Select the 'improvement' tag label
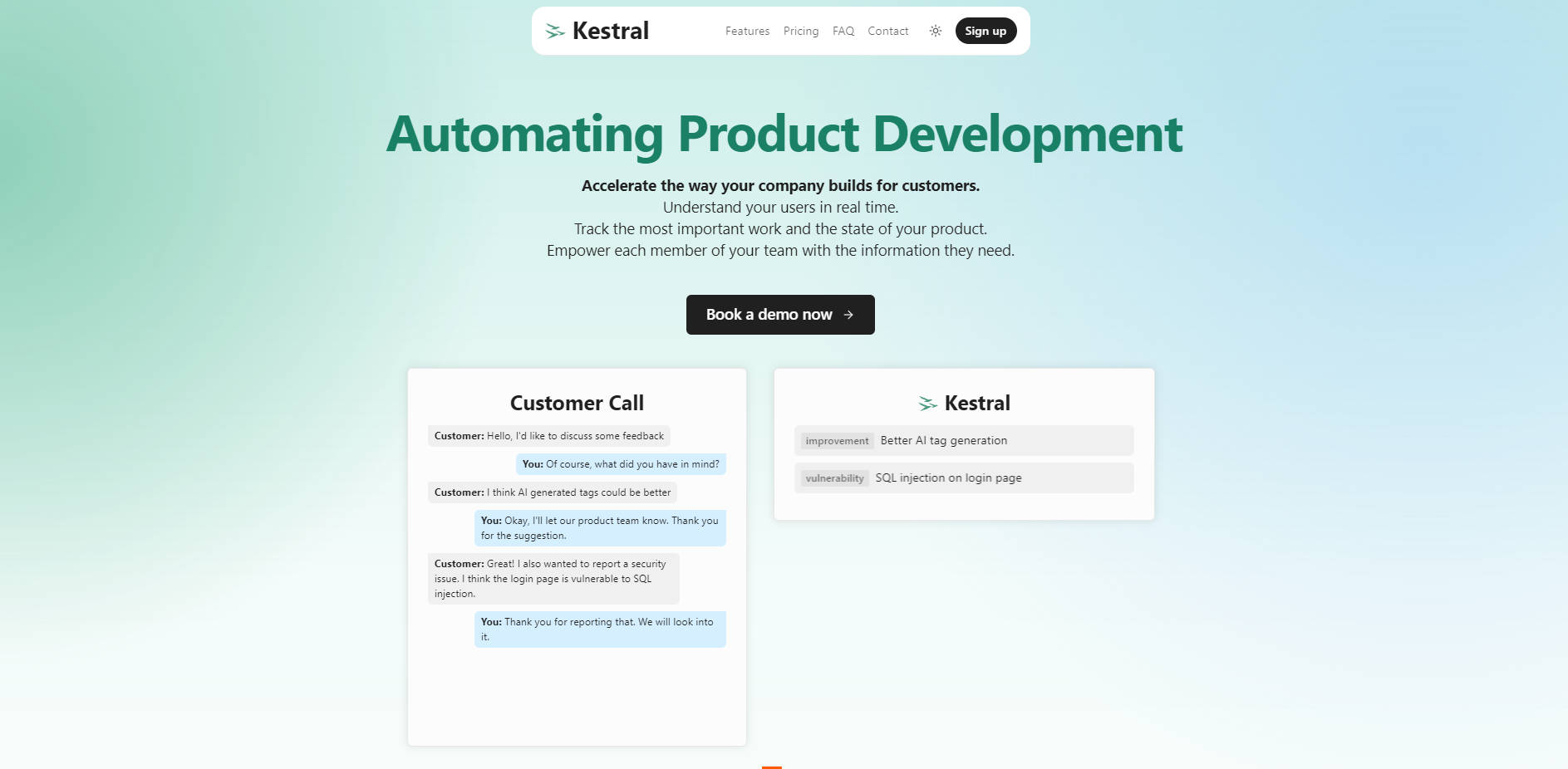This screenshot has width=1568, height=769. 836,441
